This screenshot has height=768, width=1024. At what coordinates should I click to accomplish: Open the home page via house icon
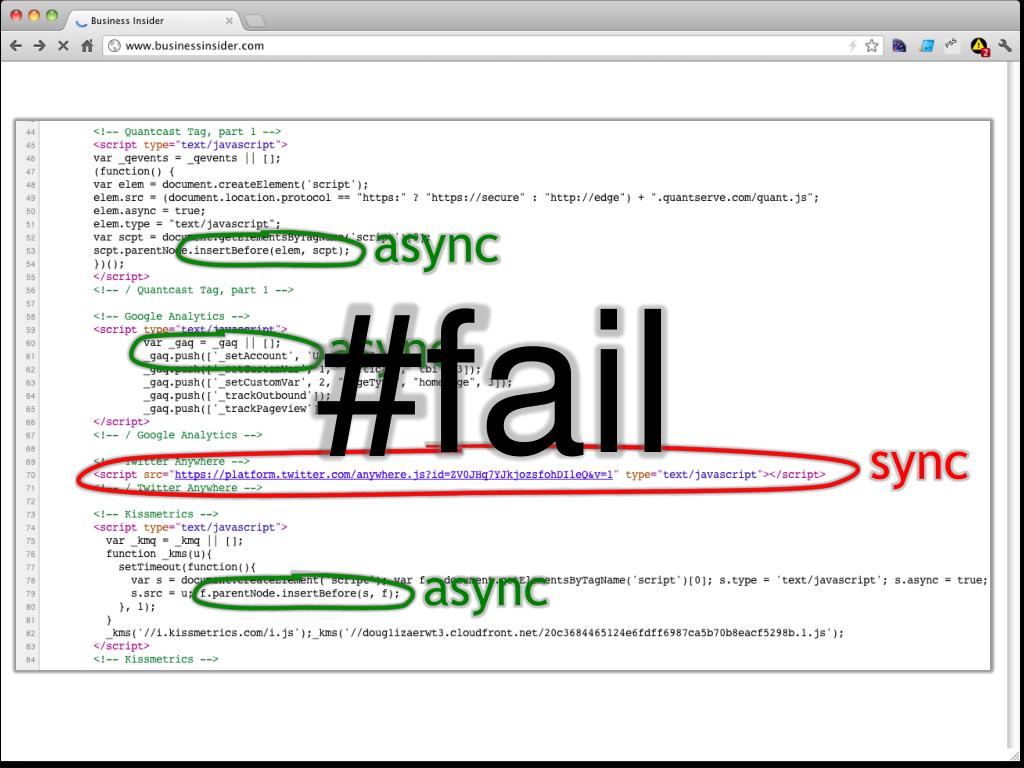click(x=87, y=46)
